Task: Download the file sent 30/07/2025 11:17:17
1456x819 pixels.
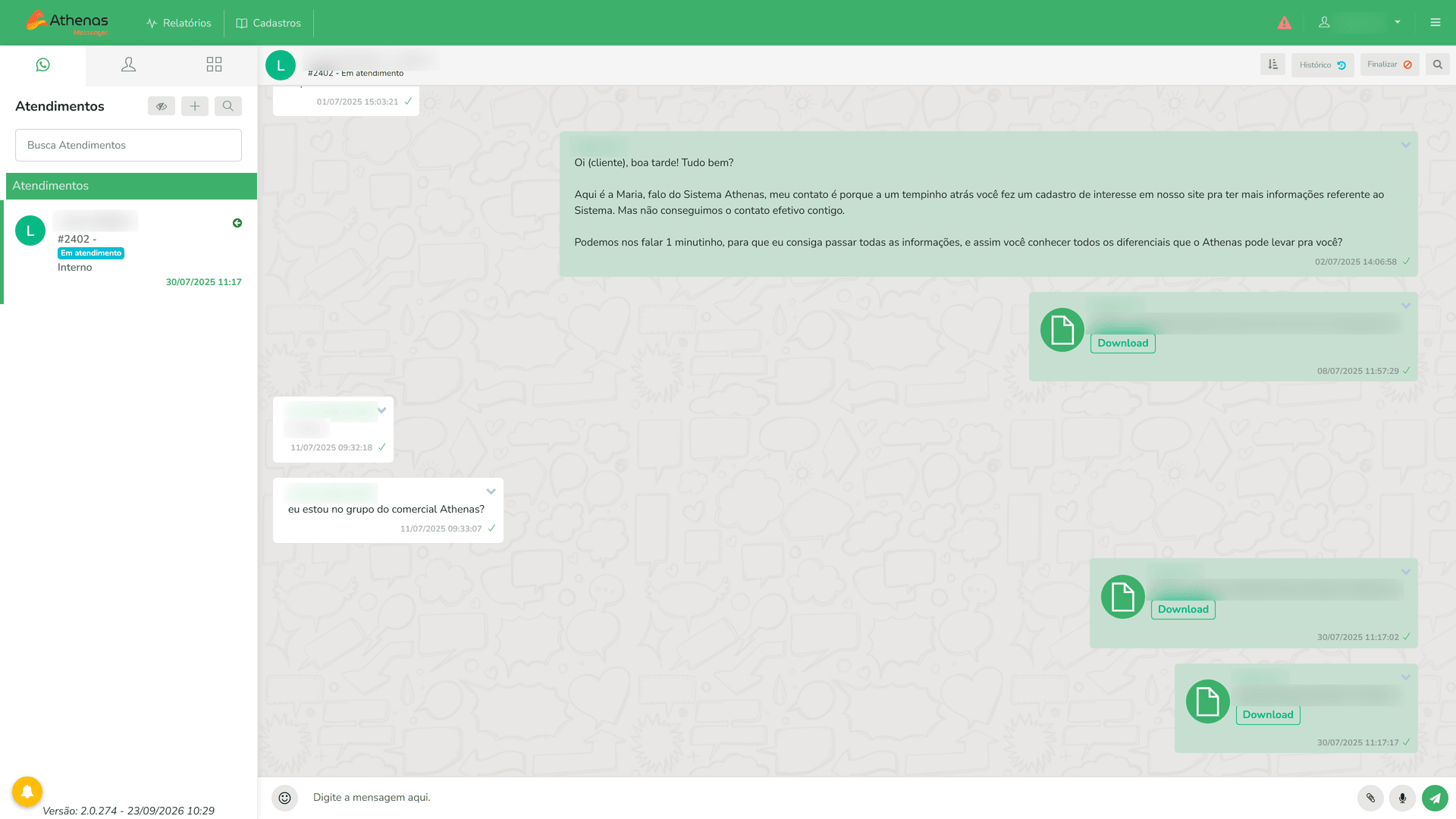Action: 1268,715
